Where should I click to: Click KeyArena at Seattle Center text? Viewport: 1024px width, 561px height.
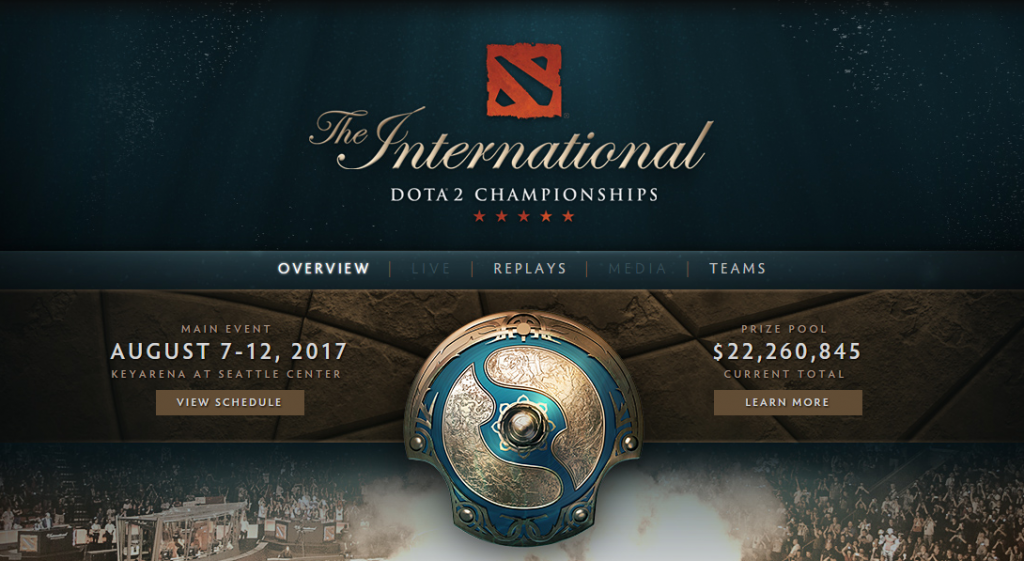(x=226, y=375)
